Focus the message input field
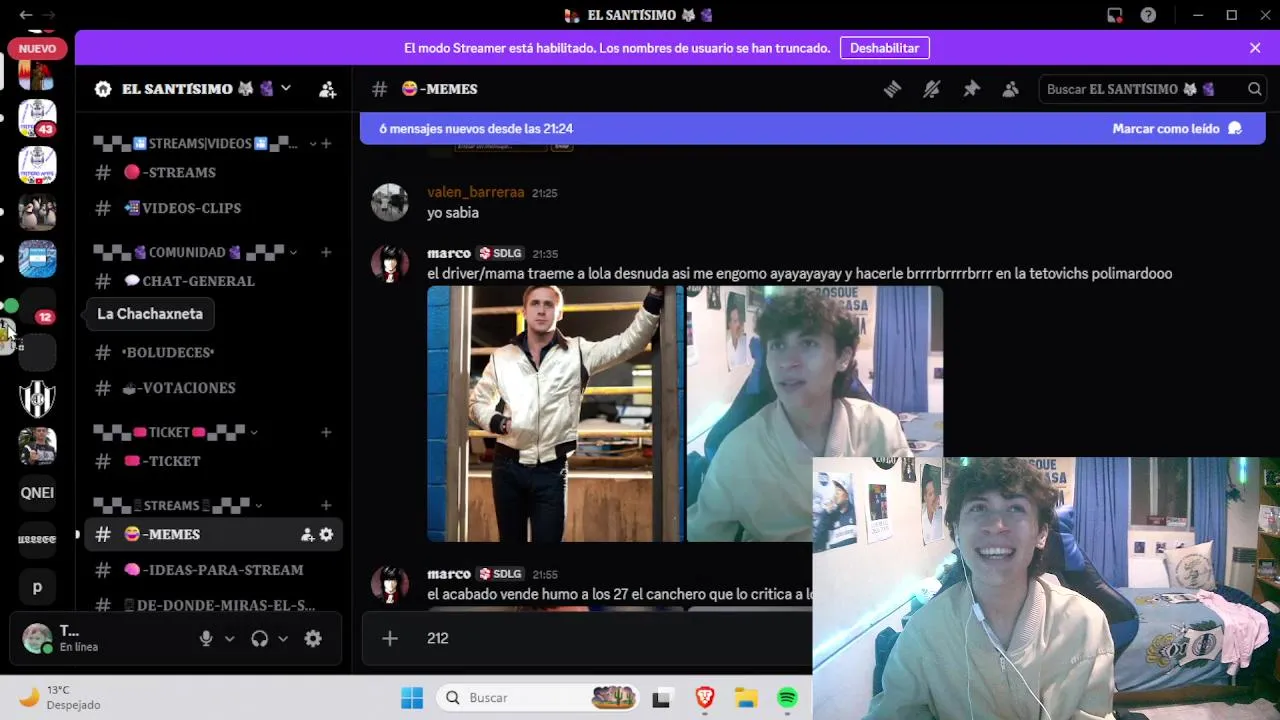1280x720 pixels. 610,638
